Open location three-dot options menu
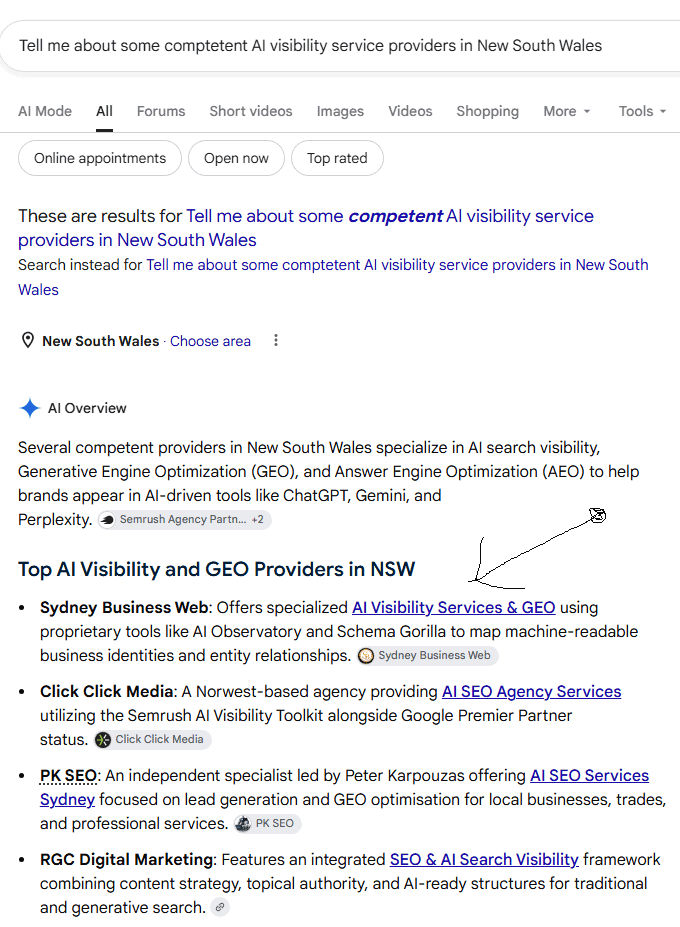 276,341
